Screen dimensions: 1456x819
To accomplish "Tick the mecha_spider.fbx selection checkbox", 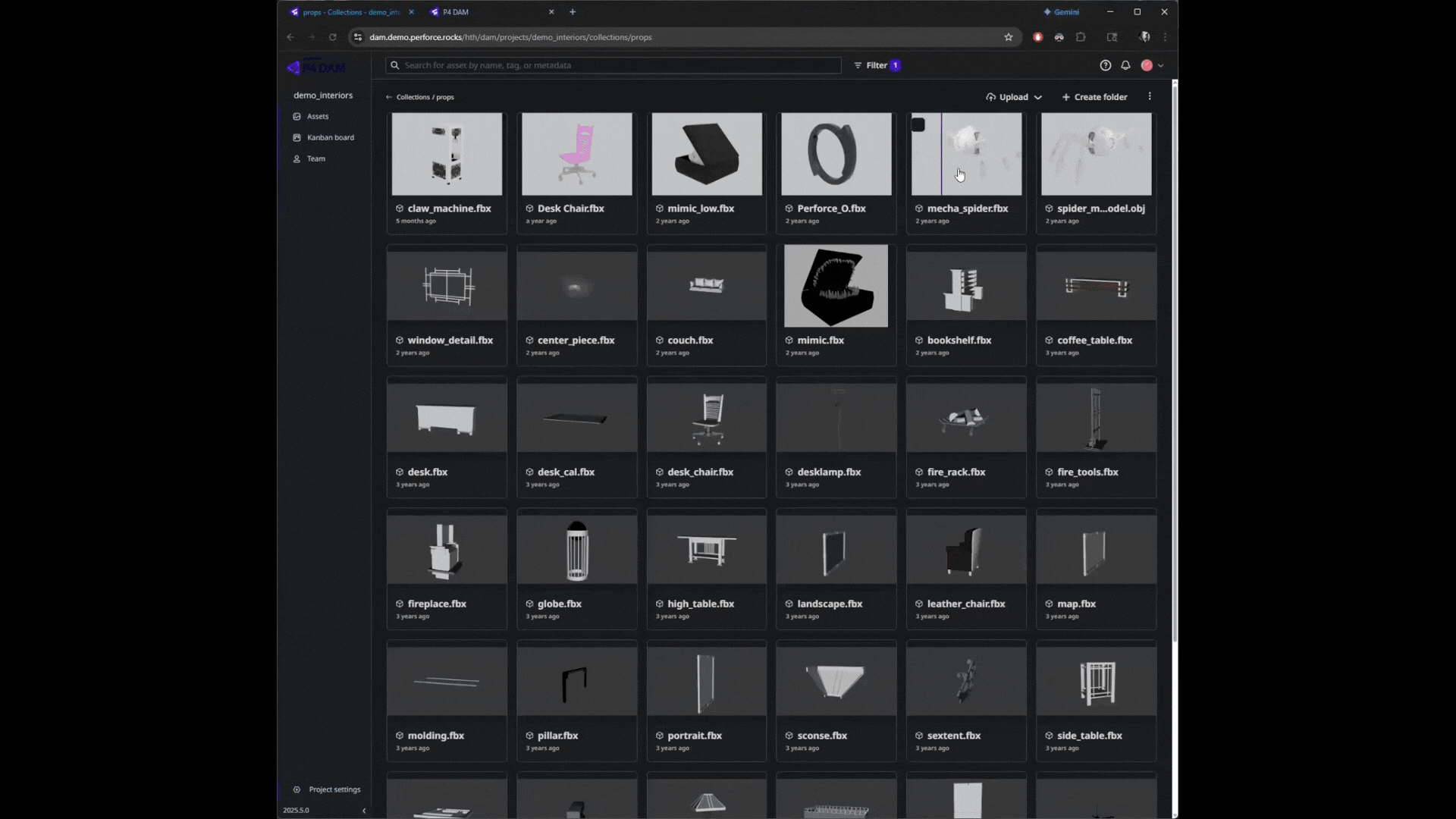I will click(x=918, y=125).
